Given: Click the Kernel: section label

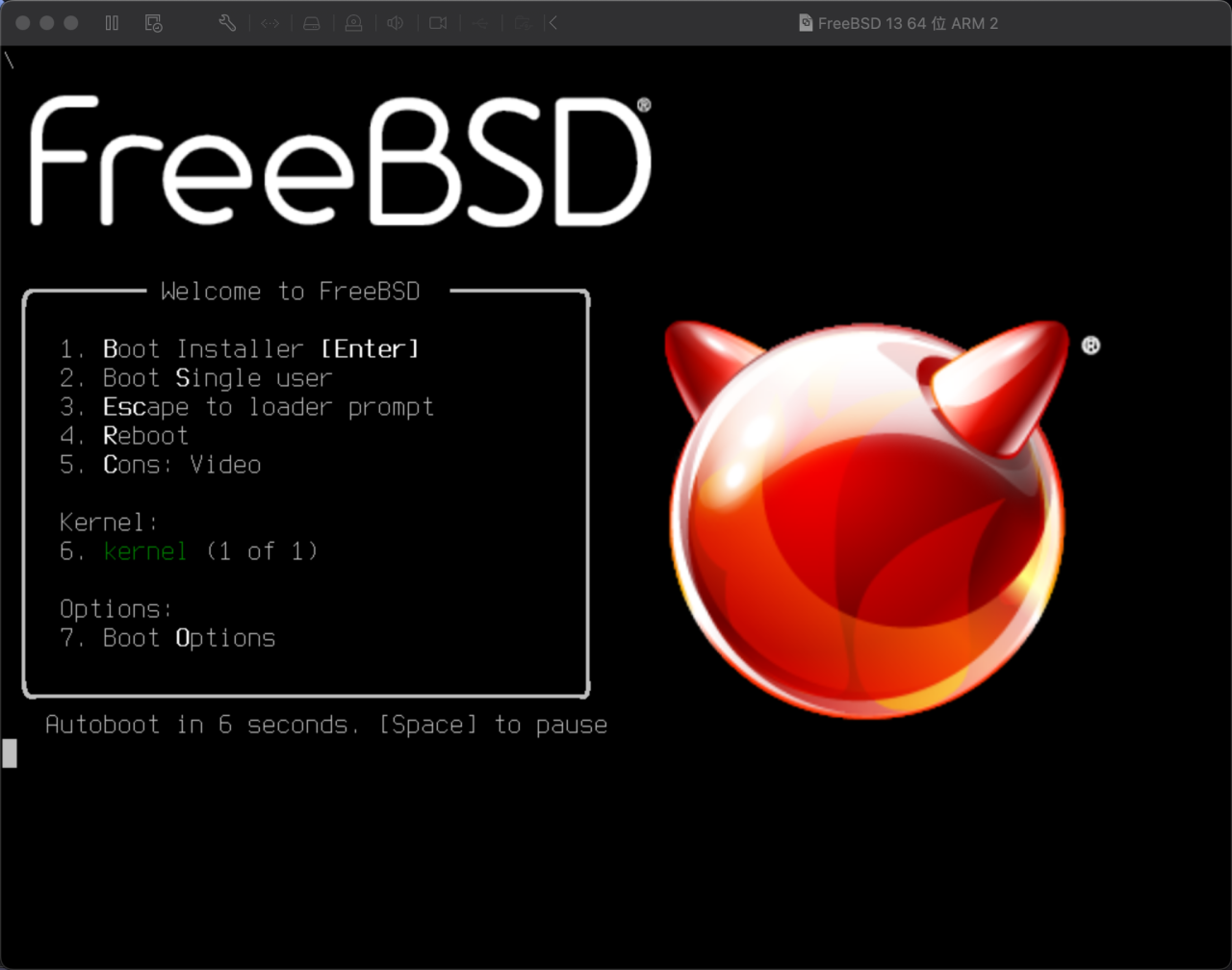Looking at the screenshot, I should point(109,522).
